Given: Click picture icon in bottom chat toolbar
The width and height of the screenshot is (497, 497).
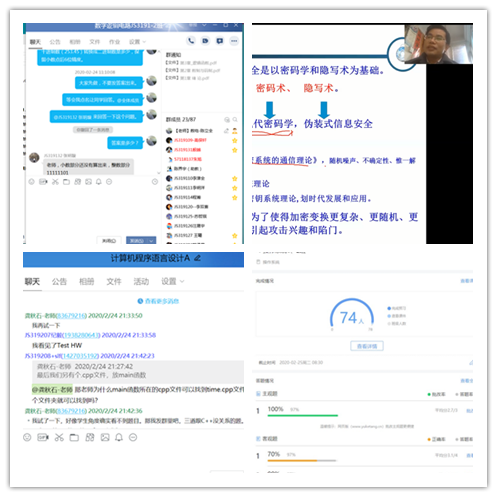Looking at the screenshot, I should point(105,437).
